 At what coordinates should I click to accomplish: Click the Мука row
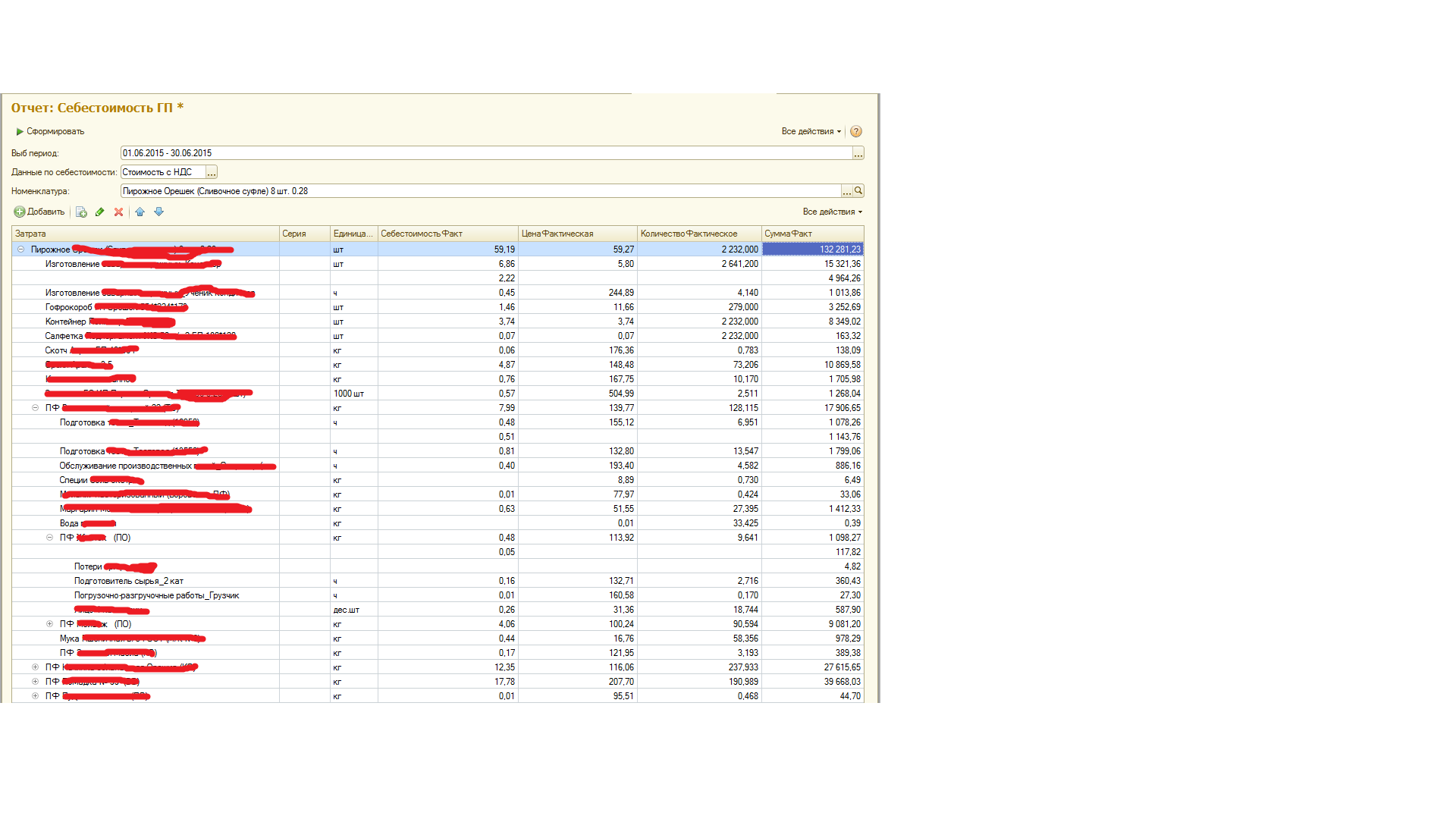(438, 639)
